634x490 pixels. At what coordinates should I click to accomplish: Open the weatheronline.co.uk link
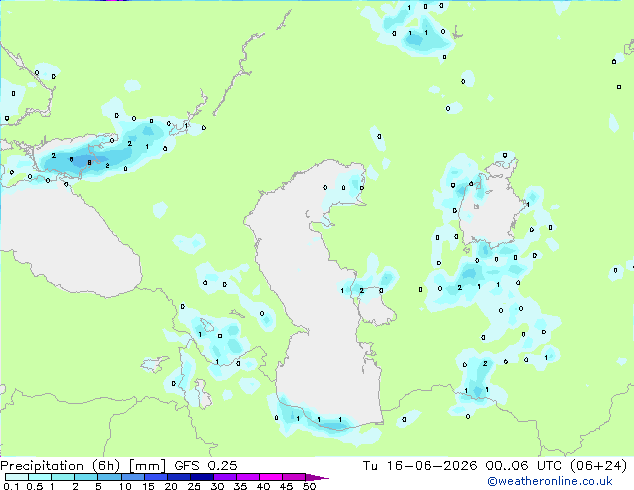pyautogui.click(x=550, y=481)
